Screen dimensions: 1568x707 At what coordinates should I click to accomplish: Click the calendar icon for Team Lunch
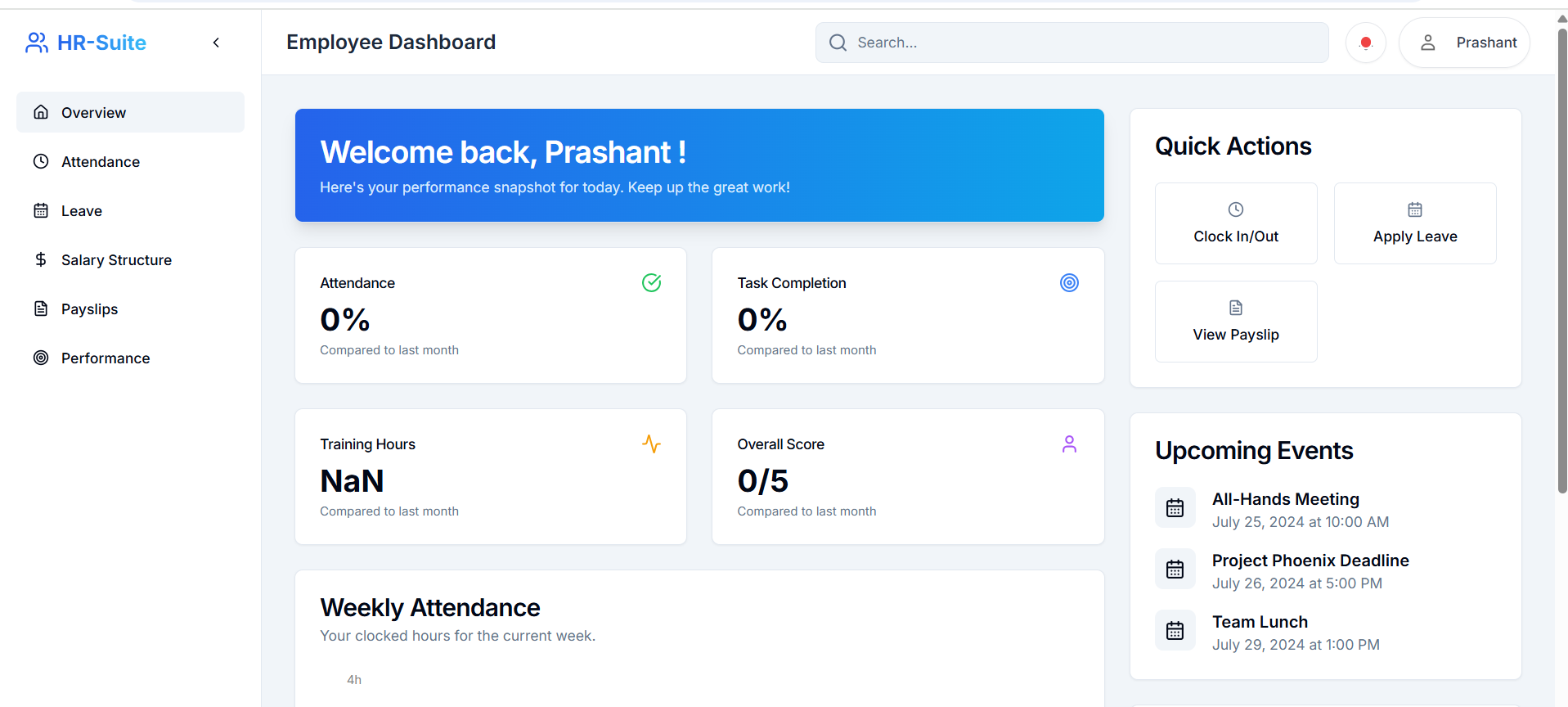(x=1175, y=631)
